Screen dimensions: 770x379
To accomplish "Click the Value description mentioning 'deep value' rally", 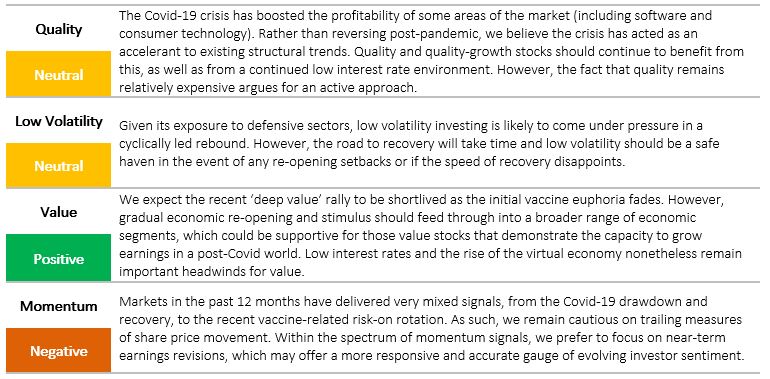I will point(430,236).
